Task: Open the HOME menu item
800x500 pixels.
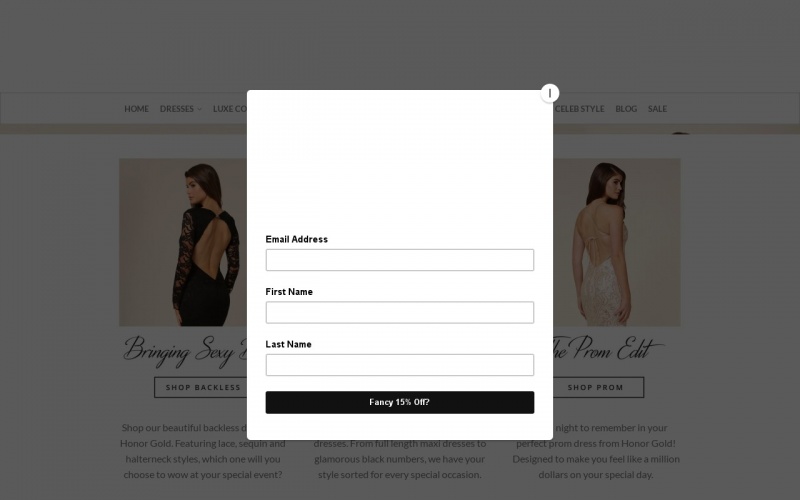Action: pyautogui.click(x=136, y=109)
